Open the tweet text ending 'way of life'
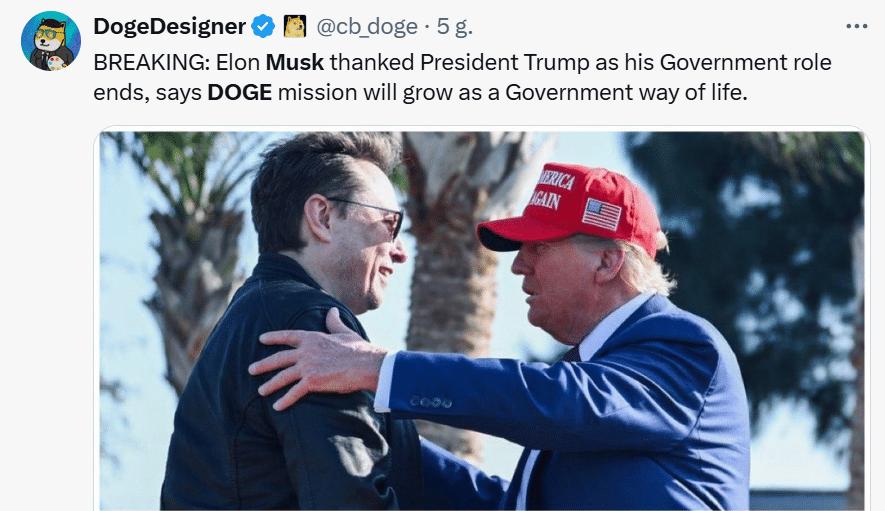This screenshot has height=511, width=885. [462, 77]
